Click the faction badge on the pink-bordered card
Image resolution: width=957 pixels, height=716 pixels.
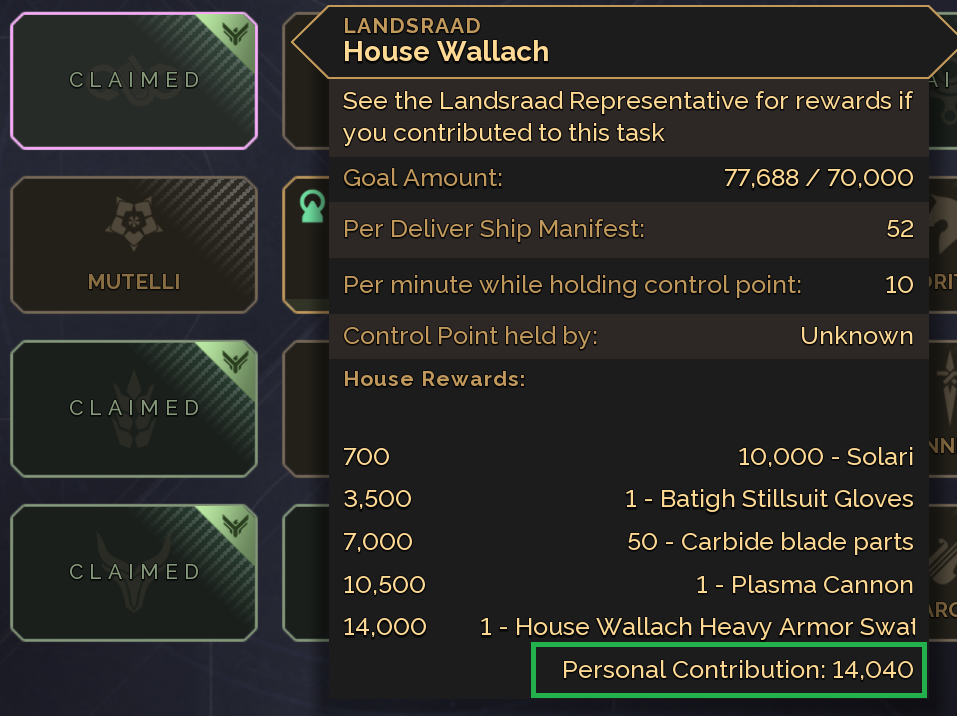tap(237, 35)
